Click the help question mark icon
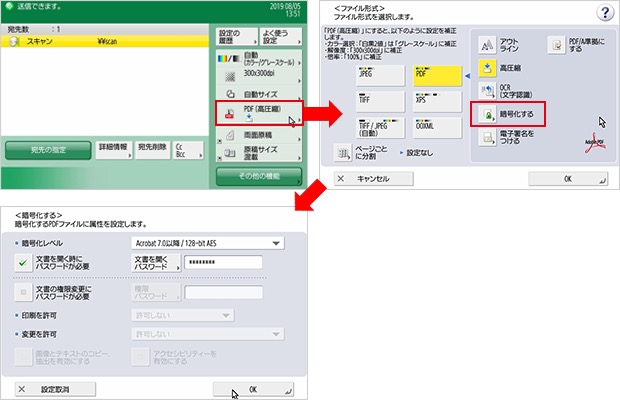Image resolution: width=620 pixels, height=400 pixels. [x=603, y=12]
